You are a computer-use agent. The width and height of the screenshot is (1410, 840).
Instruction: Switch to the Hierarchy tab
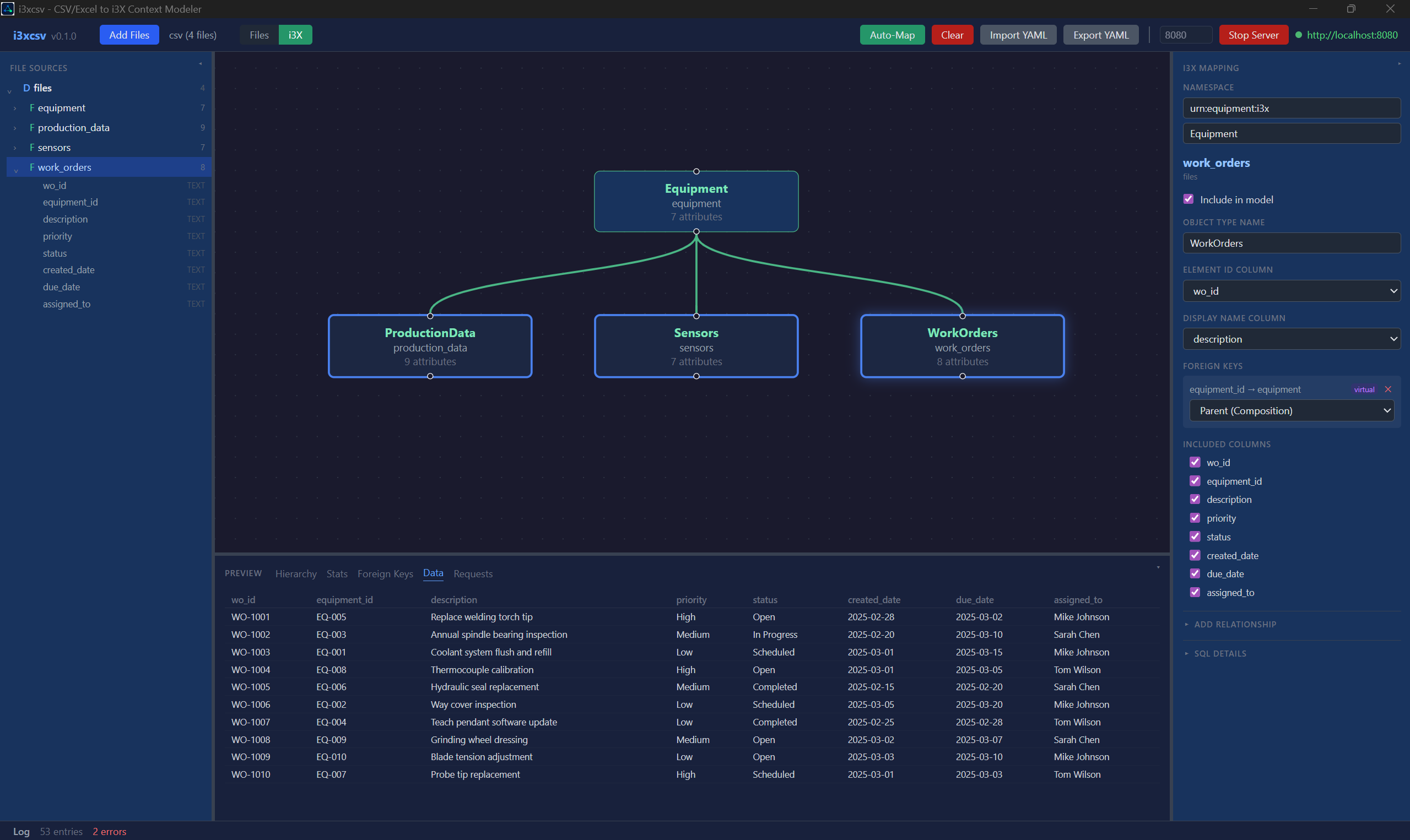coord(296,573)
